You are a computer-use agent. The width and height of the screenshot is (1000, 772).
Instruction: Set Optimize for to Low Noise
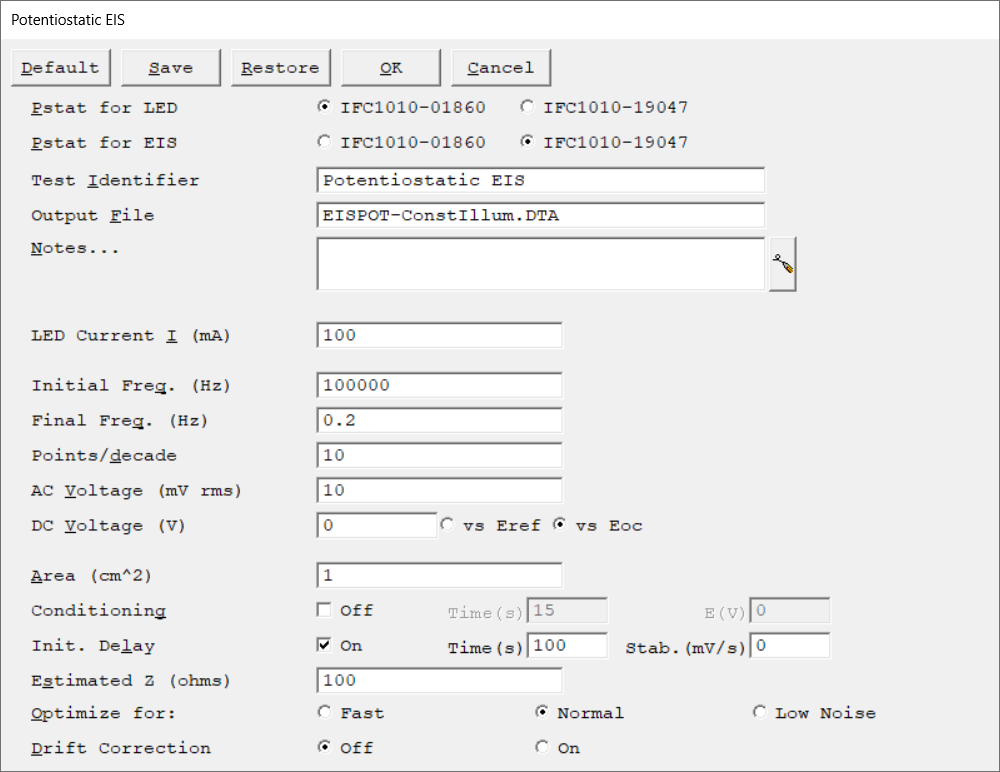pos(759,713)
